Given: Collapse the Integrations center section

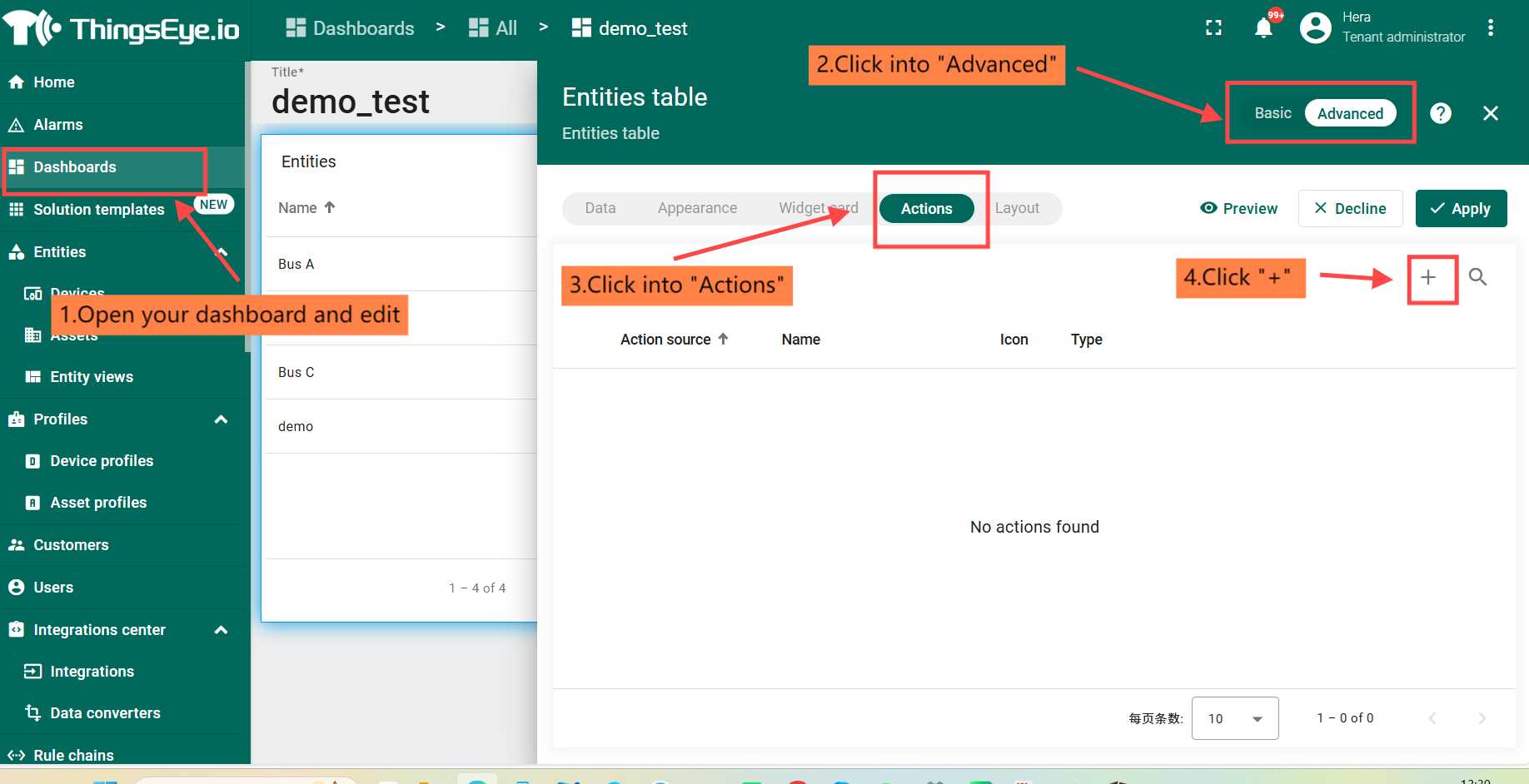Looking at the screenshot, I should pyautogui.click(x=221, y=630).
